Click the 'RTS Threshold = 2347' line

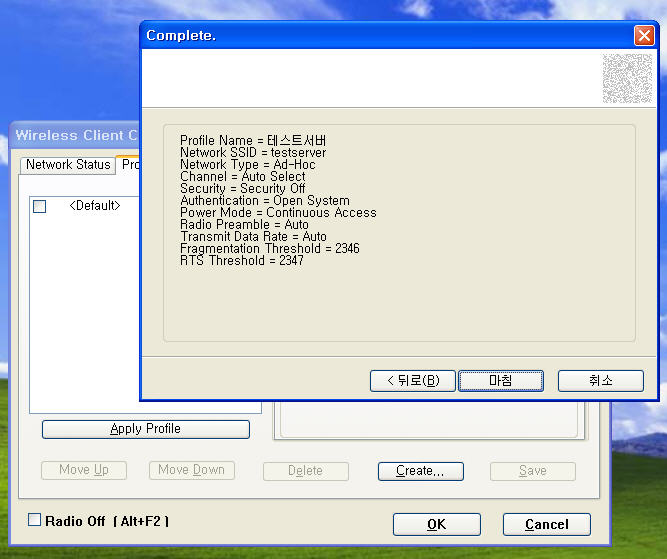242,260
